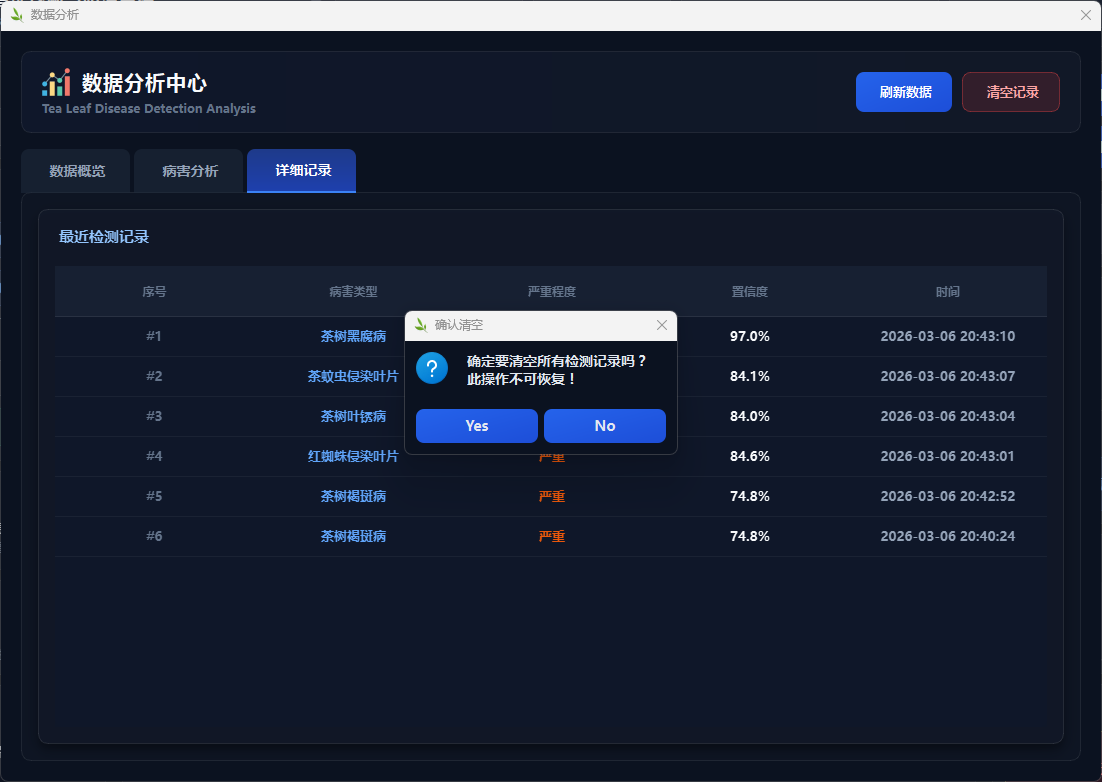This screenshot has width=1102, height=782.
Task: Click the bar chart logo icon
Action: [x=56, y=83]
